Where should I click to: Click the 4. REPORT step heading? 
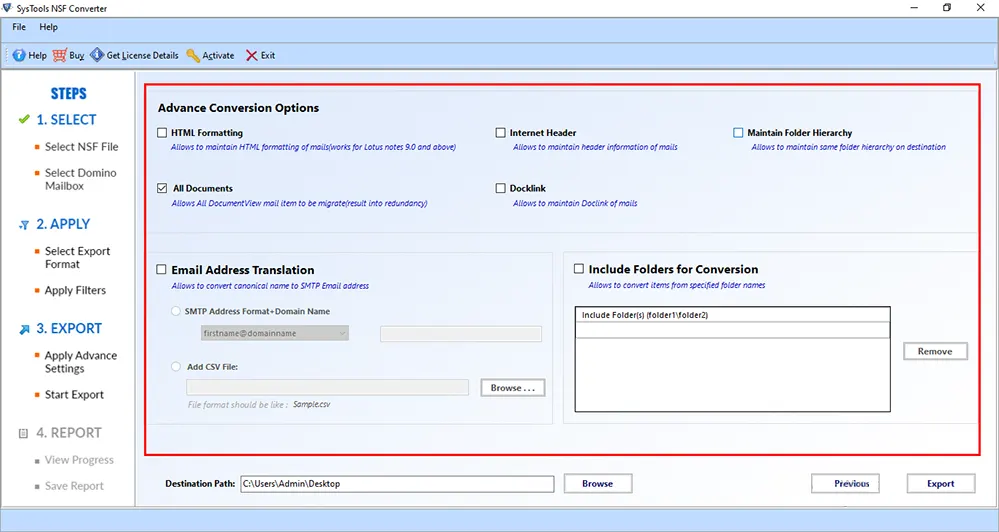click(69, 433)
